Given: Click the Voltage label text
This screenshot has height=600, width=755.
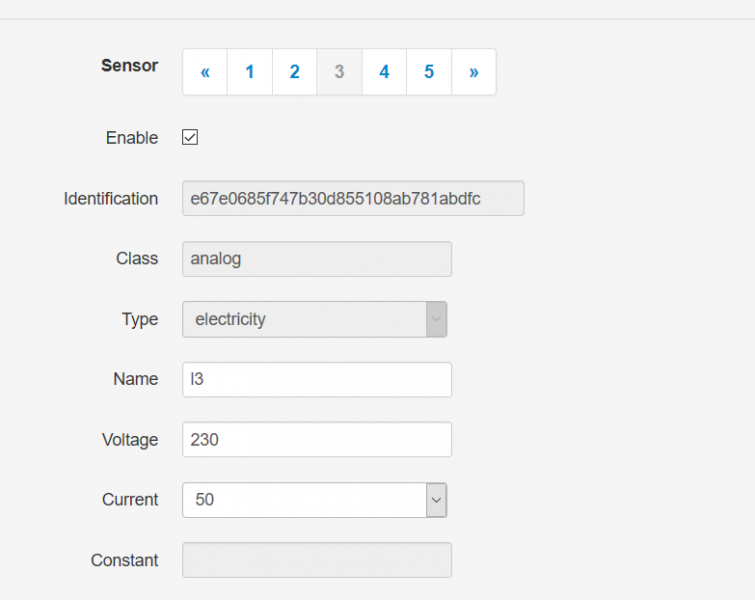Looking at the screenshot, I should pyautogui.click(x=130, y=439).
